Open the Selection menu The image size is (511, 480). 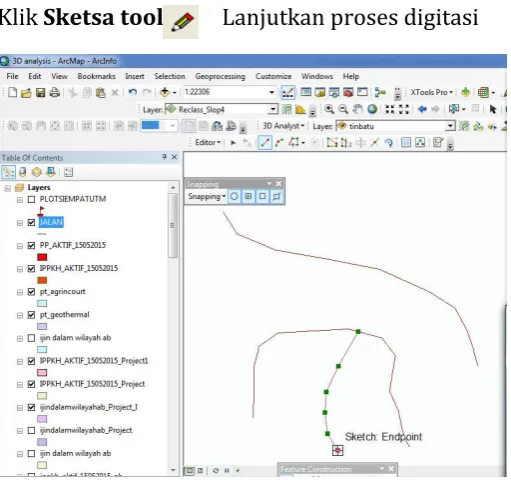coord(169,76)
